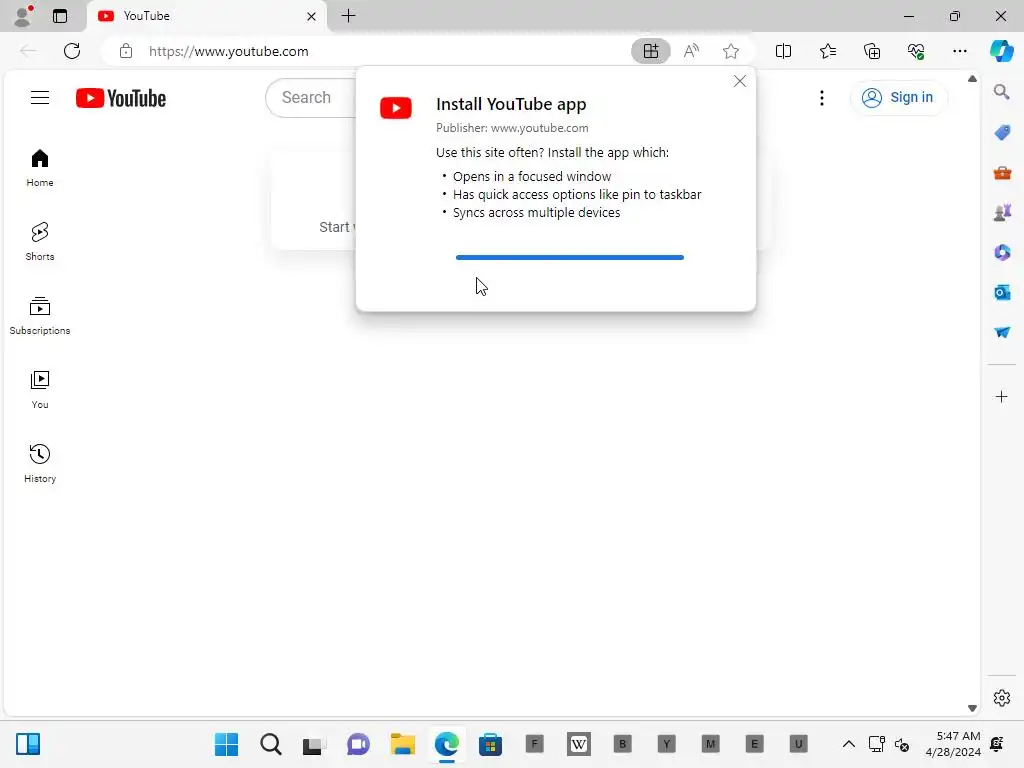Refresh the page

coord(72,51)
